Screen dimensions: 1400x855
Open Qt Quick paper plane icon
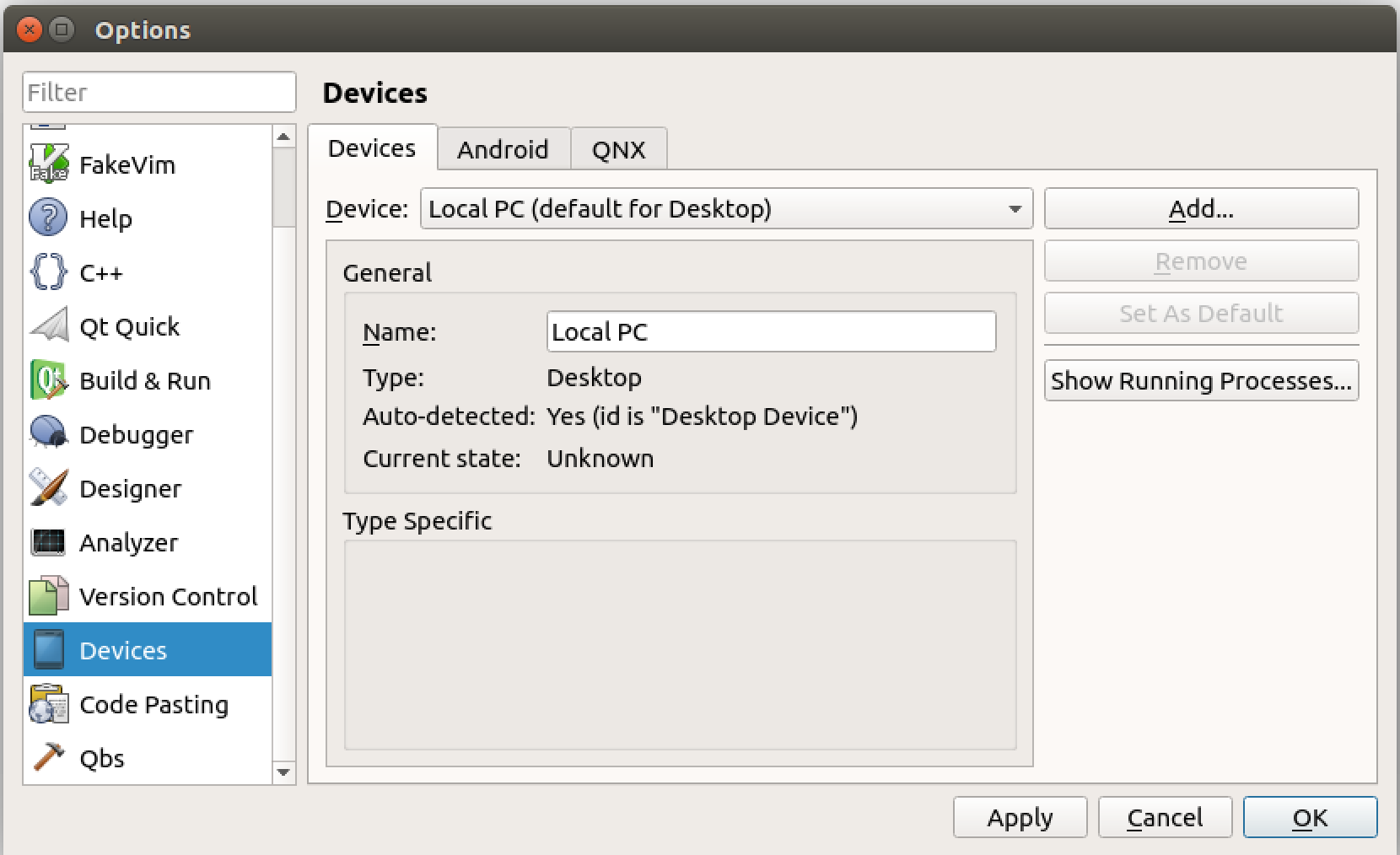(48, 325)
